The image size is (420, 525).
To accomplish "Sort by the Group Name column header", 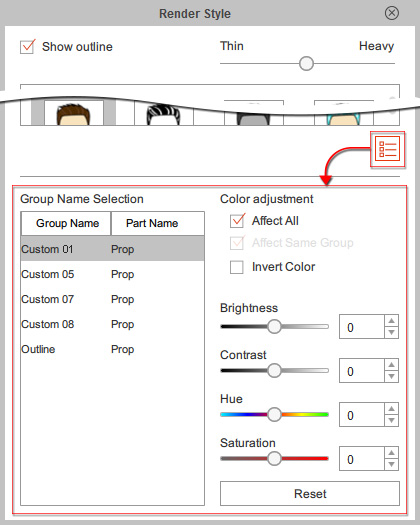I will click(66, 223).
